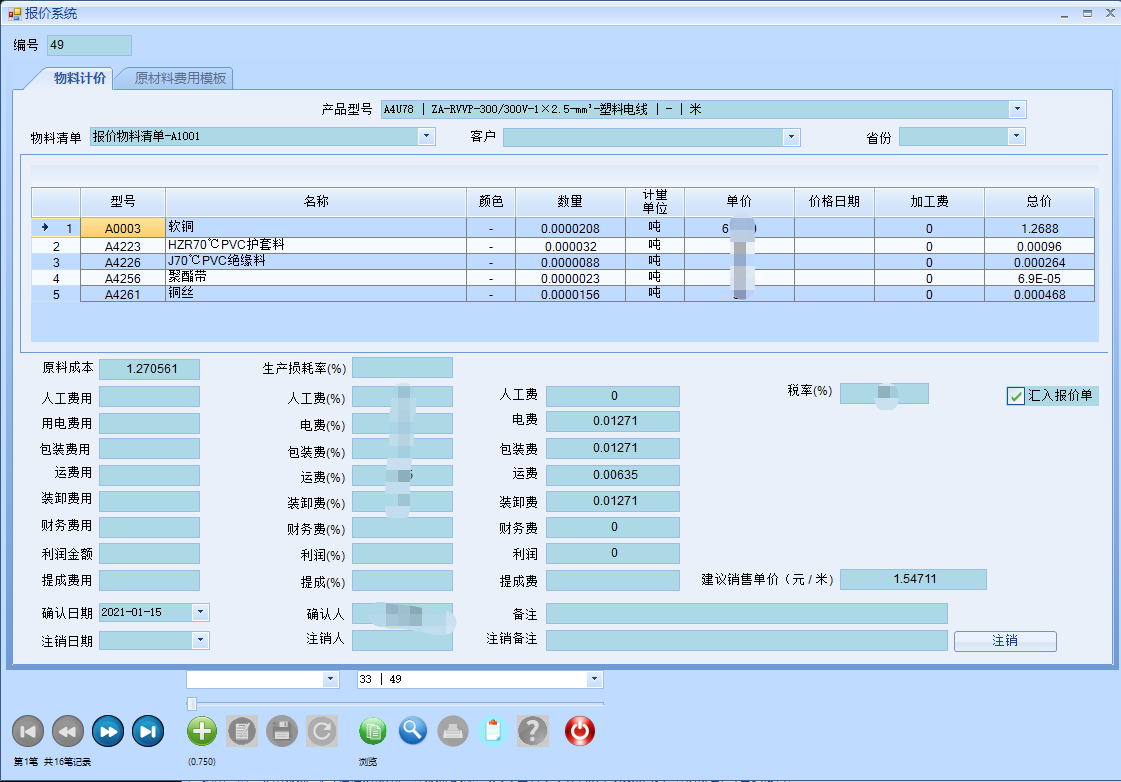Open the green browse (浏览) icon
Image resolution: width=1121 pixels, height=782 pixels.
373,731
